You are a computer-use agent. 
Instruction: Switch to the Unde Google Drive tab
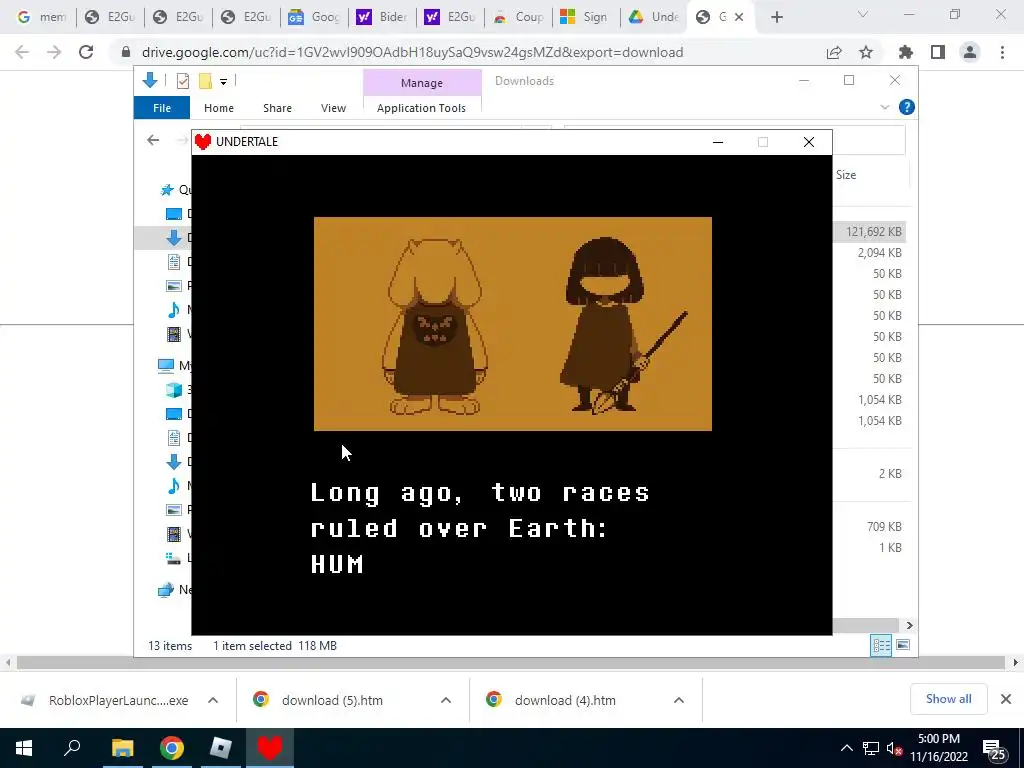pyautogui.click(x=654, y=17)
